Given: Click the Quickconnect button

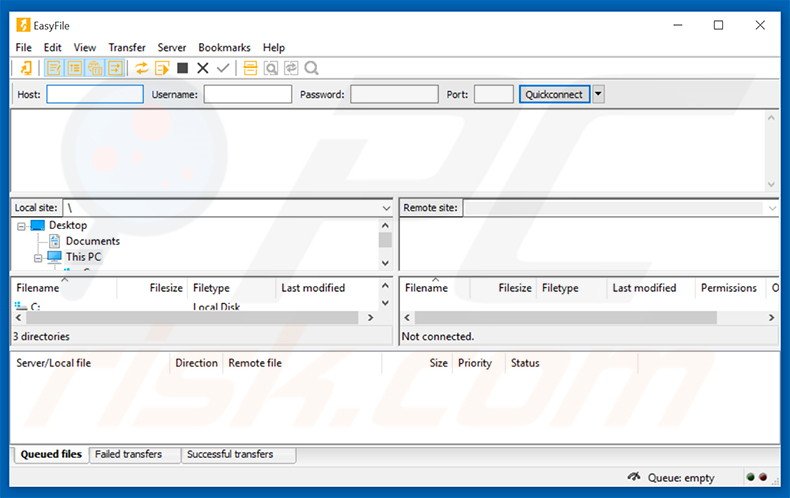Looking at the screenshot, I should [554, 94].
